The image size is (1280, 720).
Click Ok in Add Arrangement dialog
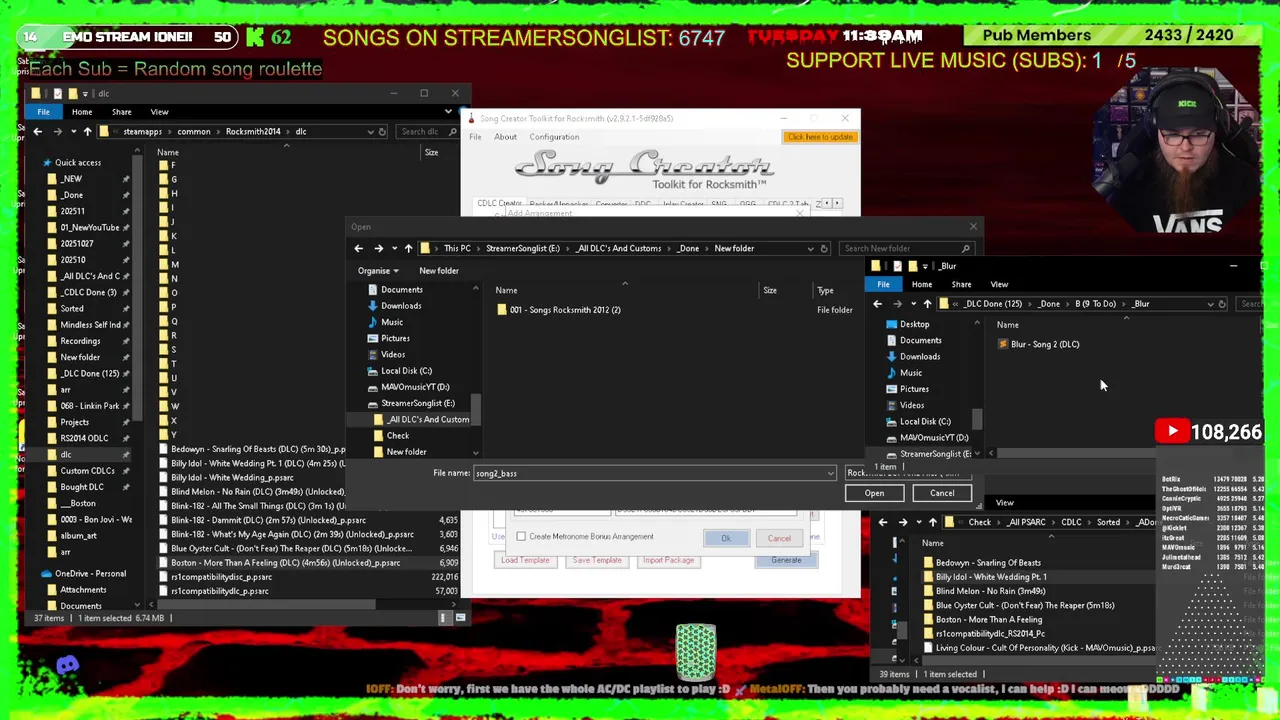click(726, 538)
